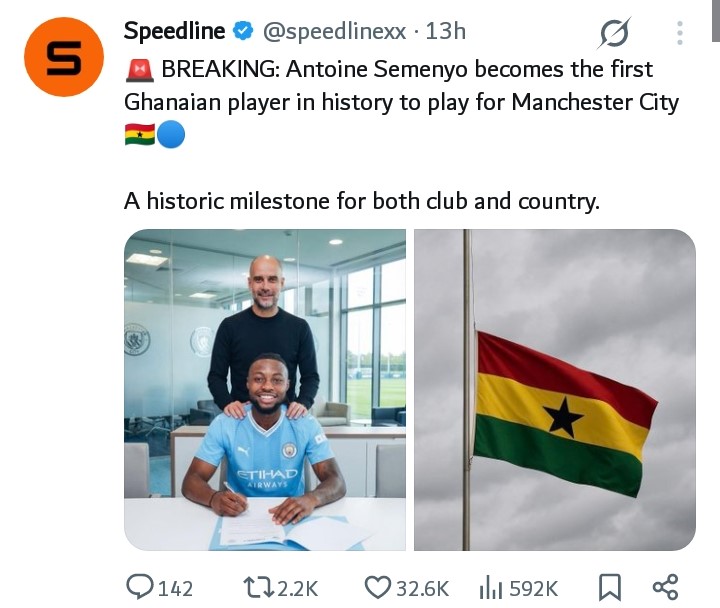The height and width of the screenshot is (608, 720).
Task: Click the 592K views count
Action: point(532,588)
